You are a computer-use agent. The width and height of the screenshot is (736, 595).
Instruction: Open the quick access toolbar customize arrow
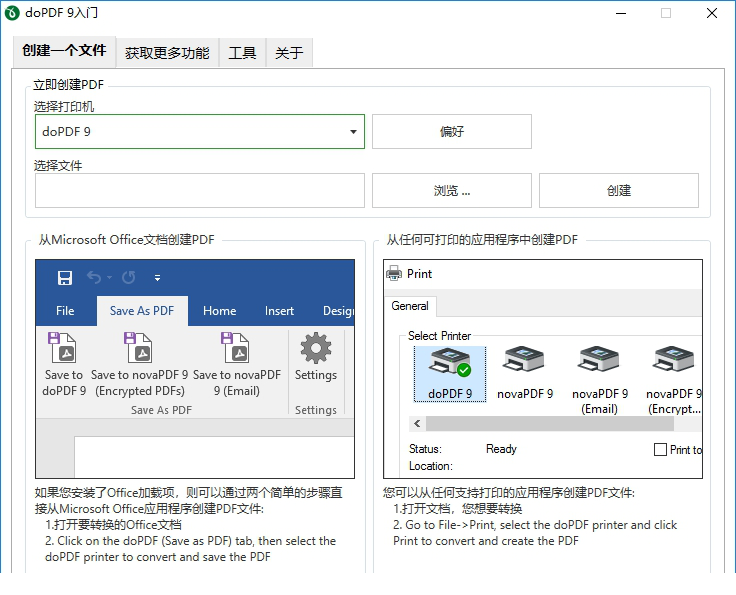pos(157,278)
